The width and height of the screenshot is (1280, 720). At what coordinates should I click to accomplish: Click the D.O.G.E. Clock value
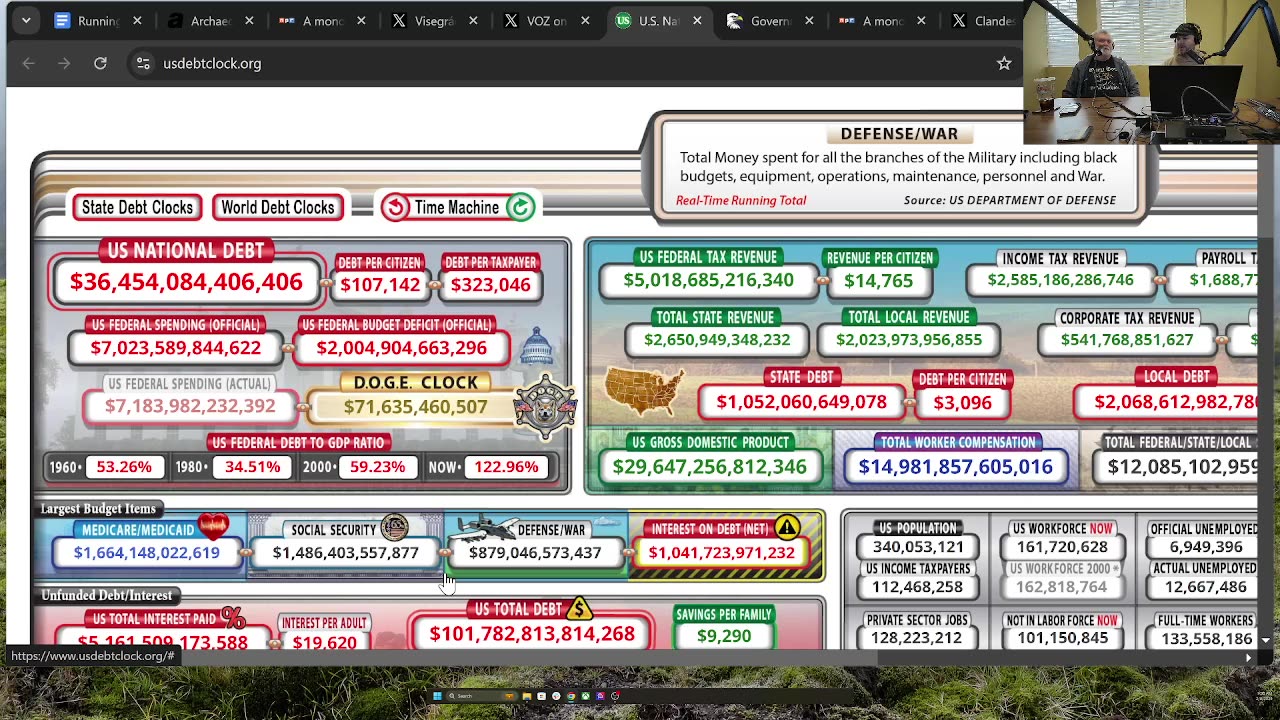(x=415, y=407)
